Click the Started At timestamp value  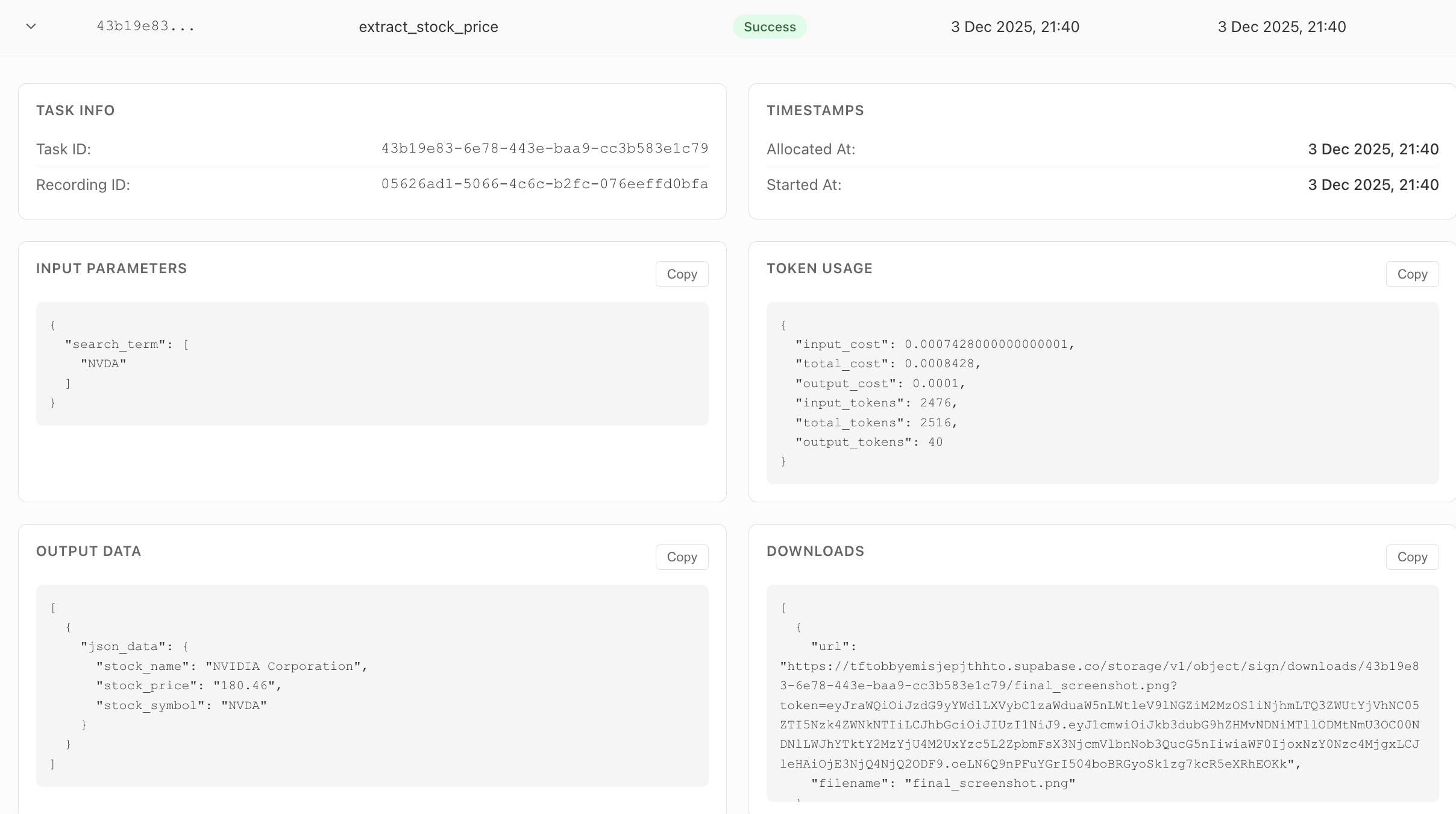click(1373, 185)
